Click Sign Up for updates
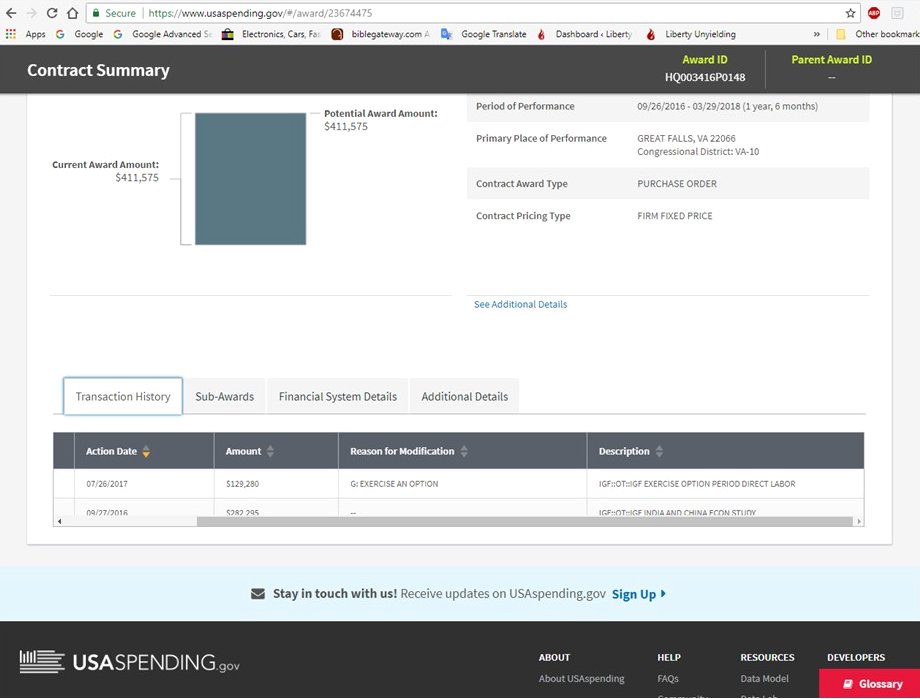This screenshot has width=920, height=699. click(638, 594)
